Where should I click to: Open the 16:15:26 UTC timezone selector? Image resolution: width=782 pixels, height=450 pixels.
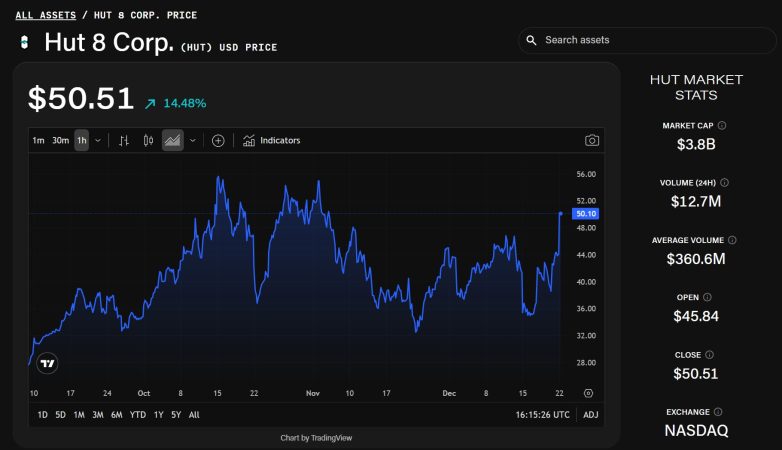click(542, 415)
